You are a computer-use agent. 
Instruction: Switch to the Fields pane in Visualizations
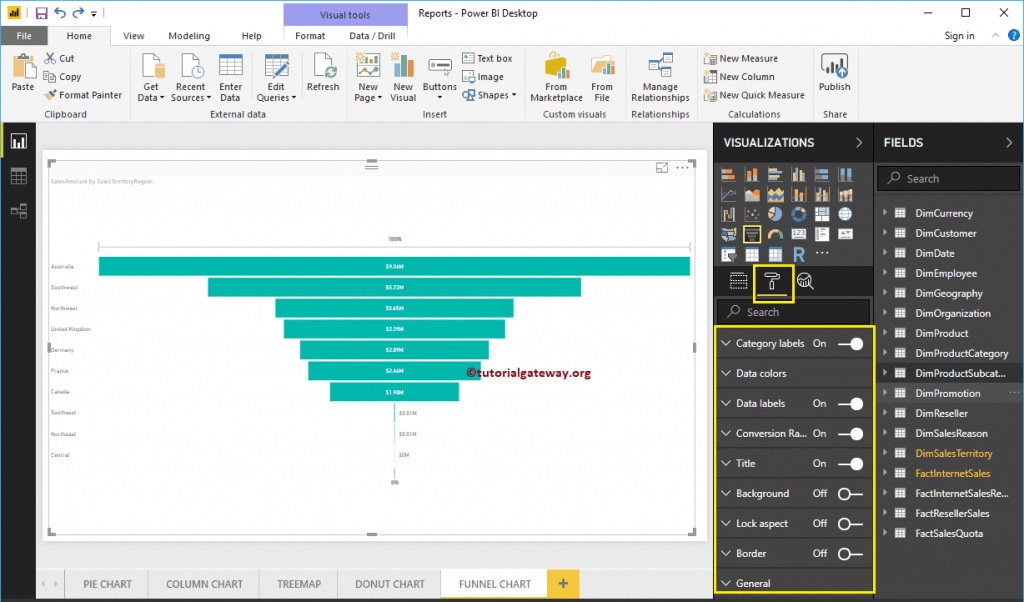(739, 281)
